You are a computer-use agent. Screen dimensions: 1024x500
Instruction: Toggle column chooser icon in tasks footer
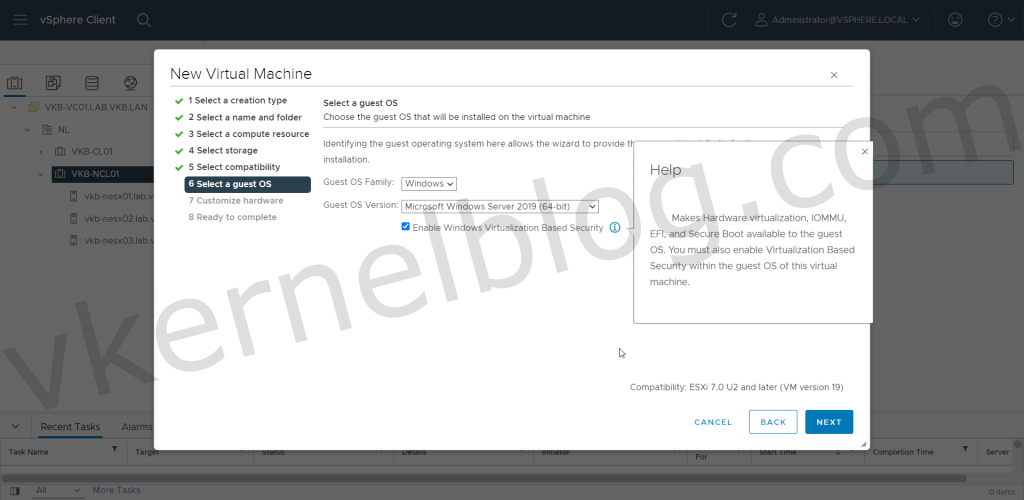(15, 491)
